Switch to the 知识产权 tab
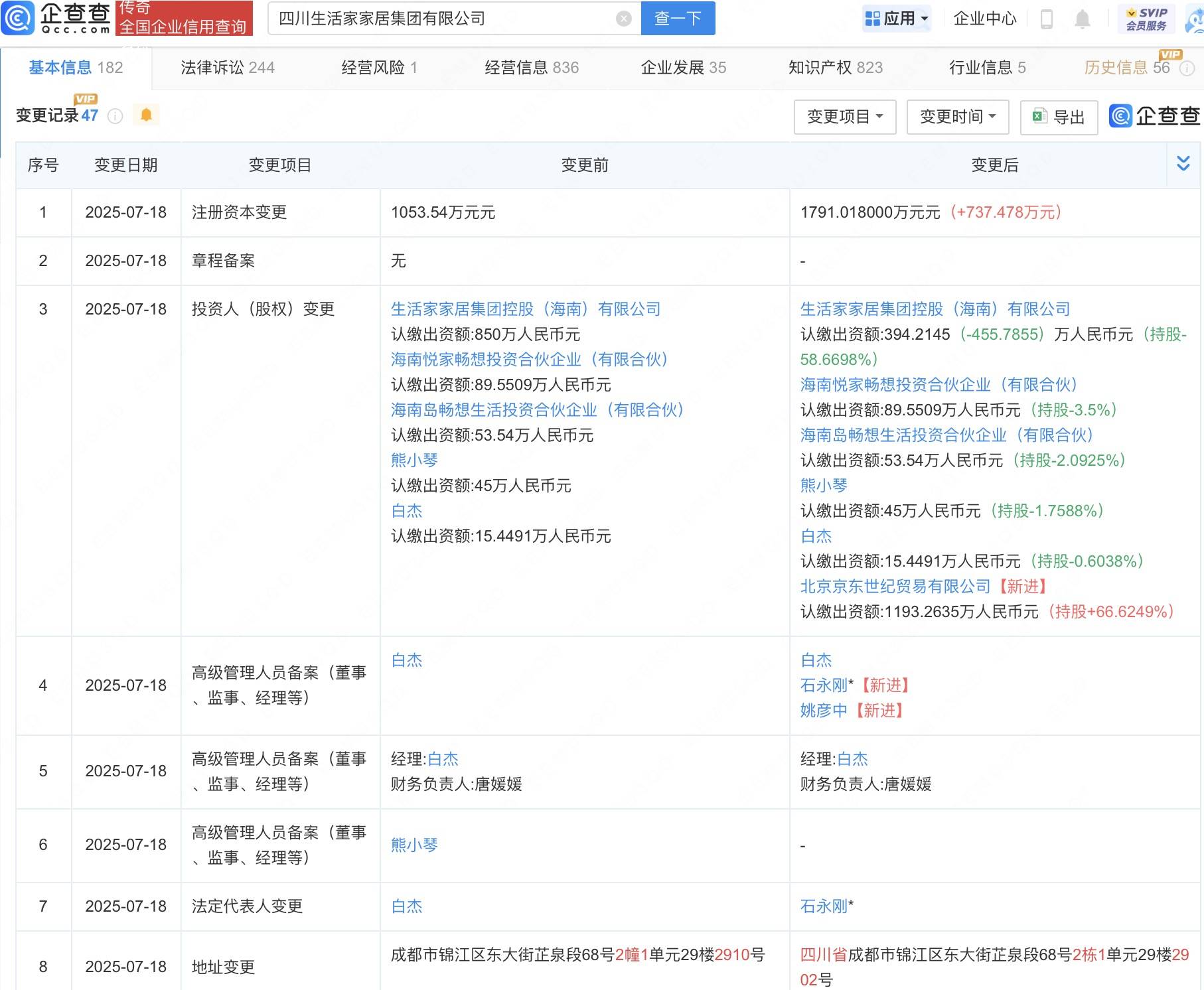Viewport: 1204px width, 990px height. (x=835, y=68)
